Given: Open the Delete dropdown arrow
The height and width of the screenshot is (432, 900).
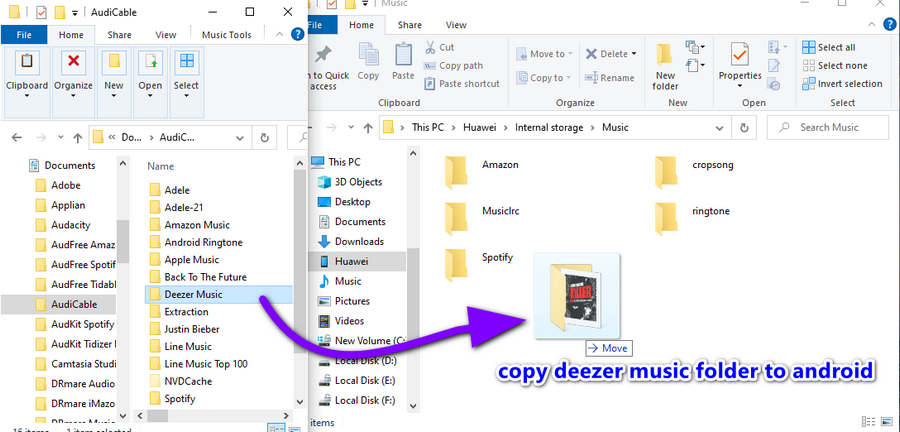Looking at the screenshot, I should [x=634, y=54].
